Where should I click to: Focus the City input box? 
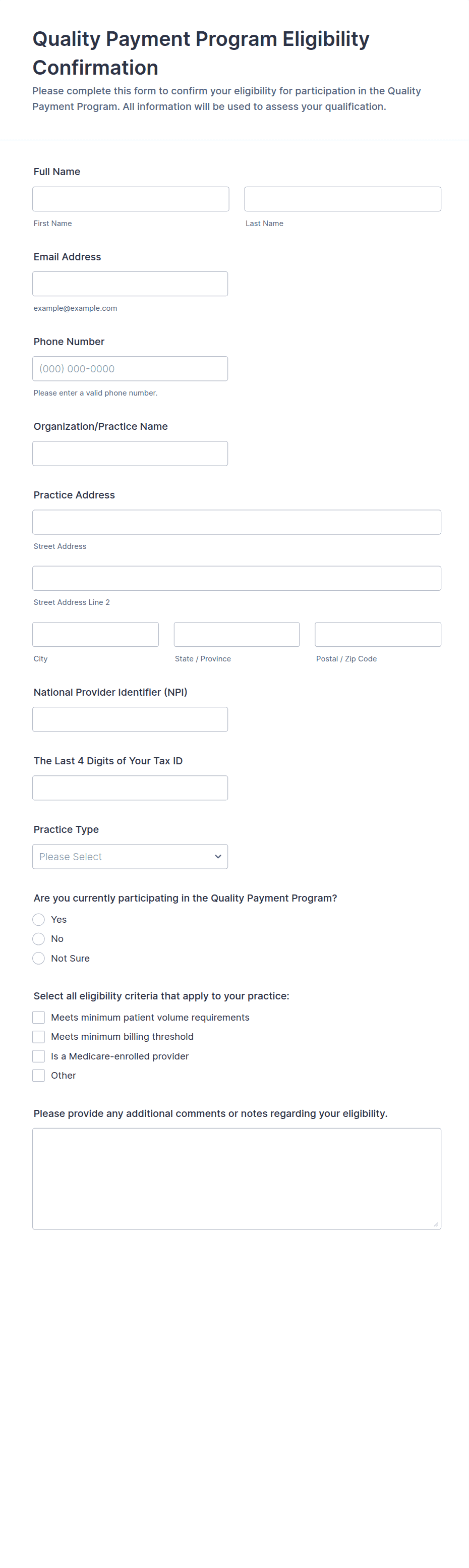click(95, 634)
